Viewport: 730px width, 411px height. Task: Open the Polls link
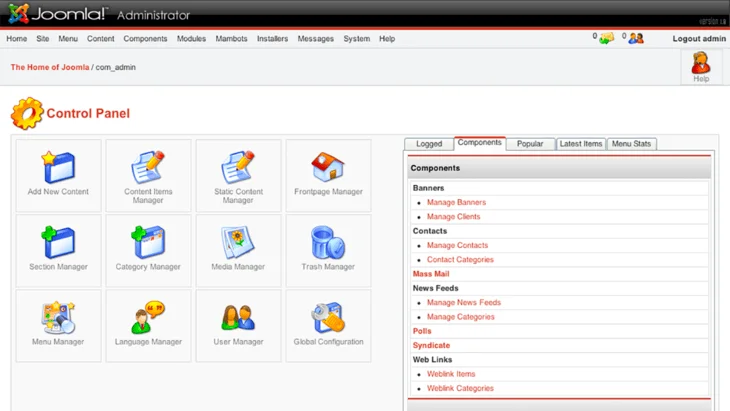pyautogui.click(x=422, y=331)
